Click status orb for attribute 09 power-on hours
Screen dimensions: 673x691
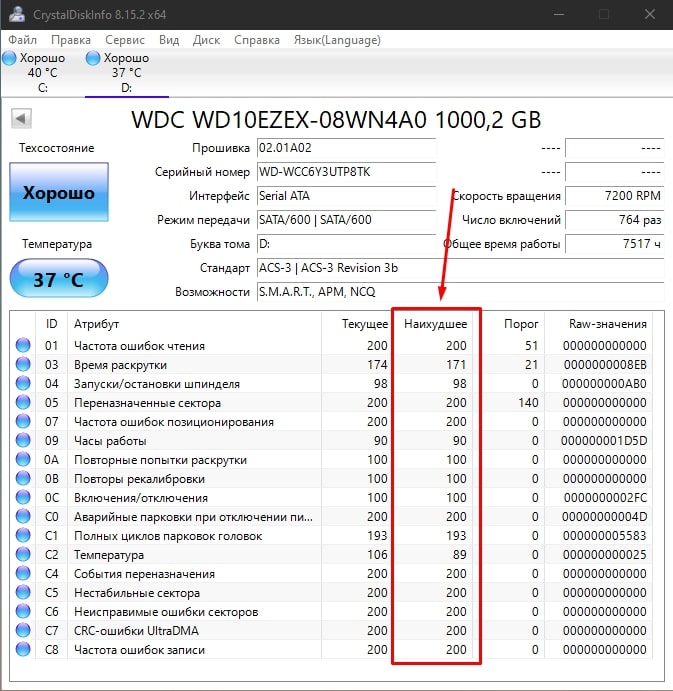click(23, 440)
